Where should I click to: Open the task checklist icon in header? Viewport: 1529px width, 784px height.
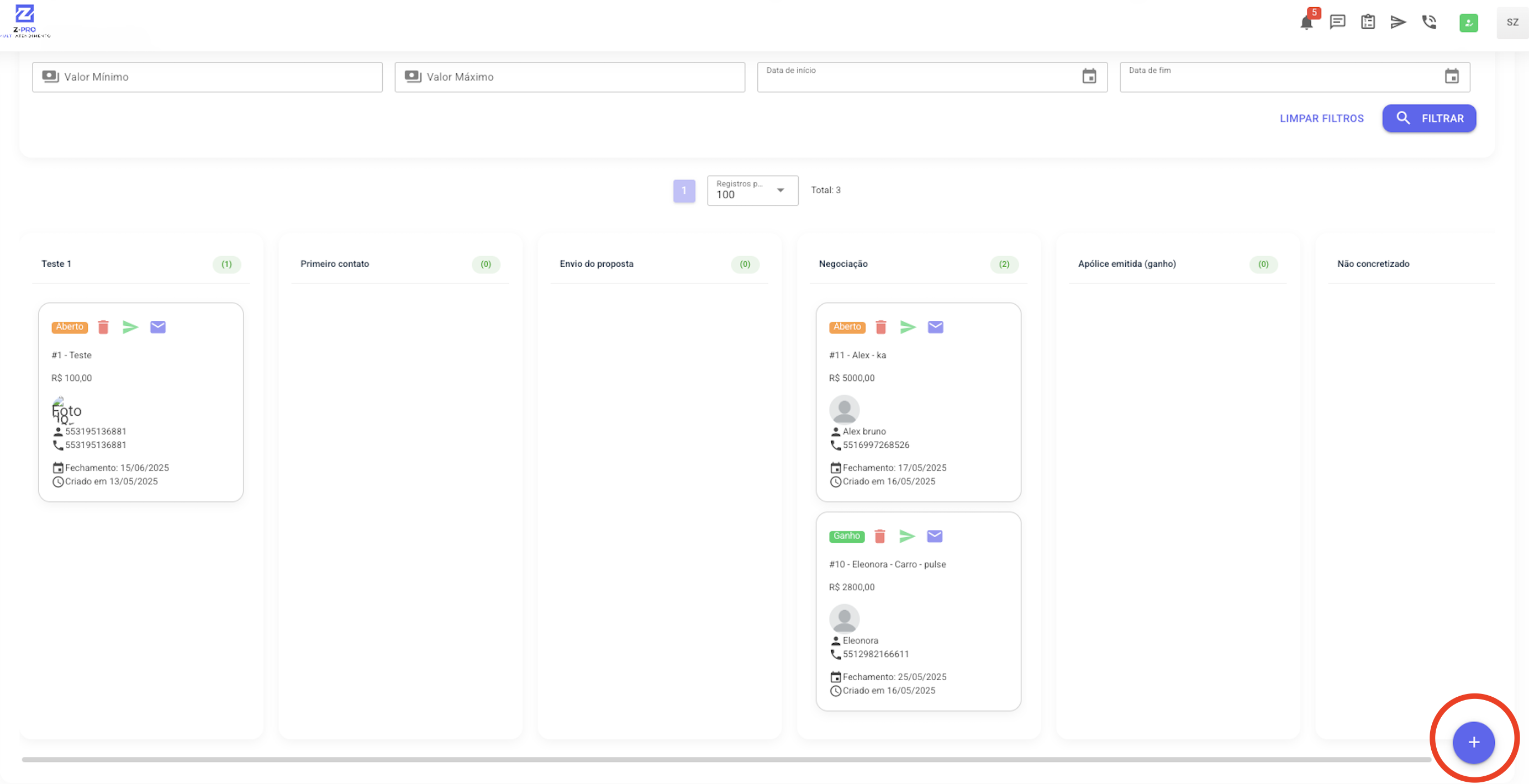[x=1368, y=23]
